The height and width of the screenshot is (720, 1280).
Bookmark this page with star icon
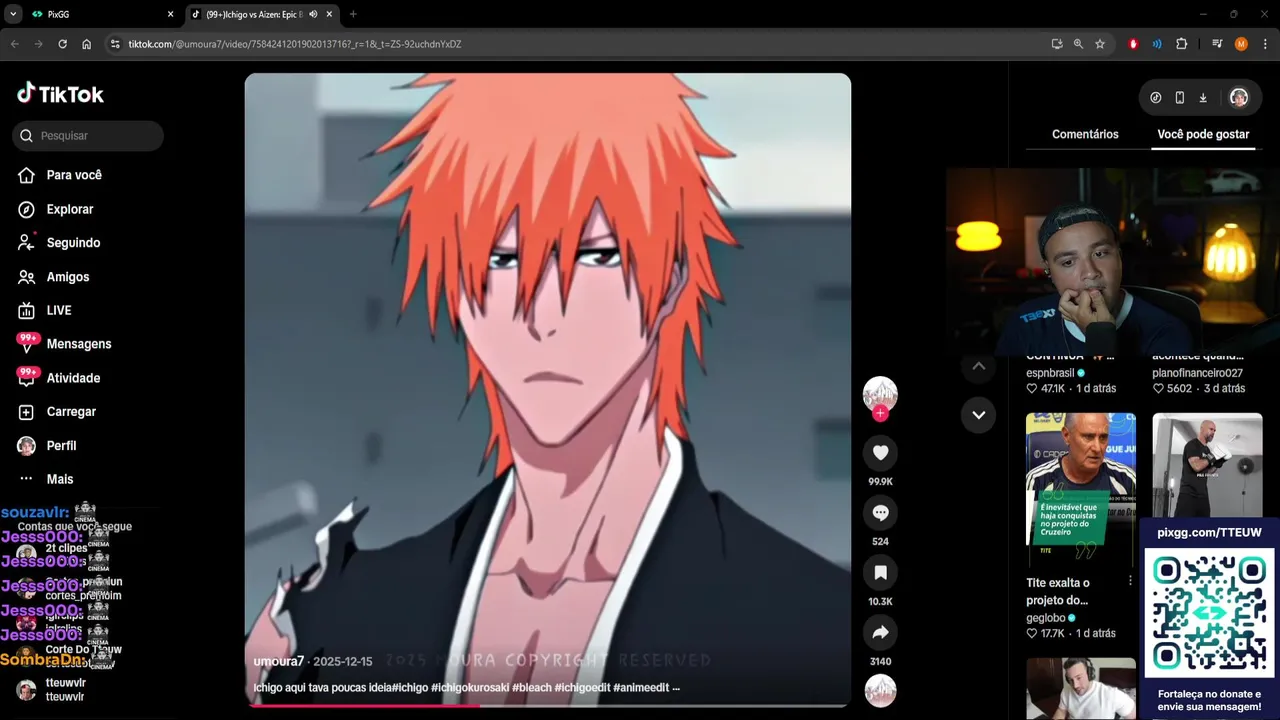coord(1100,44)
